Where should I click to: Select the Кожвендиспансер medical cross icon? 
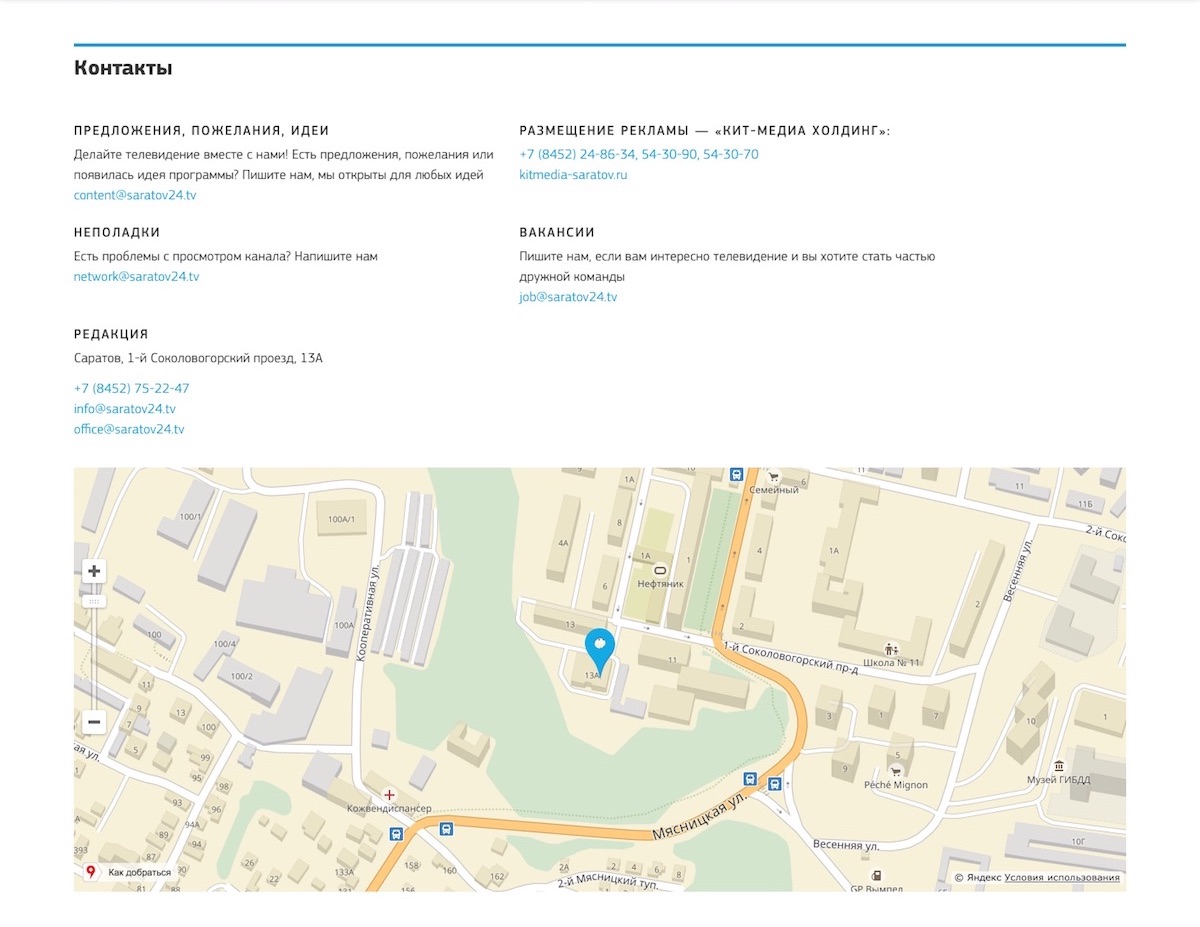click(x=390, y=794)
